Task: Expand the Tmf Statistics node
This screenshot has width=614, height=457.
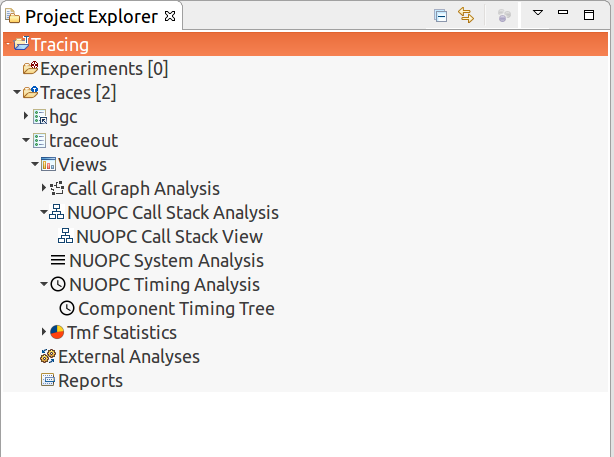Action: 44,333
